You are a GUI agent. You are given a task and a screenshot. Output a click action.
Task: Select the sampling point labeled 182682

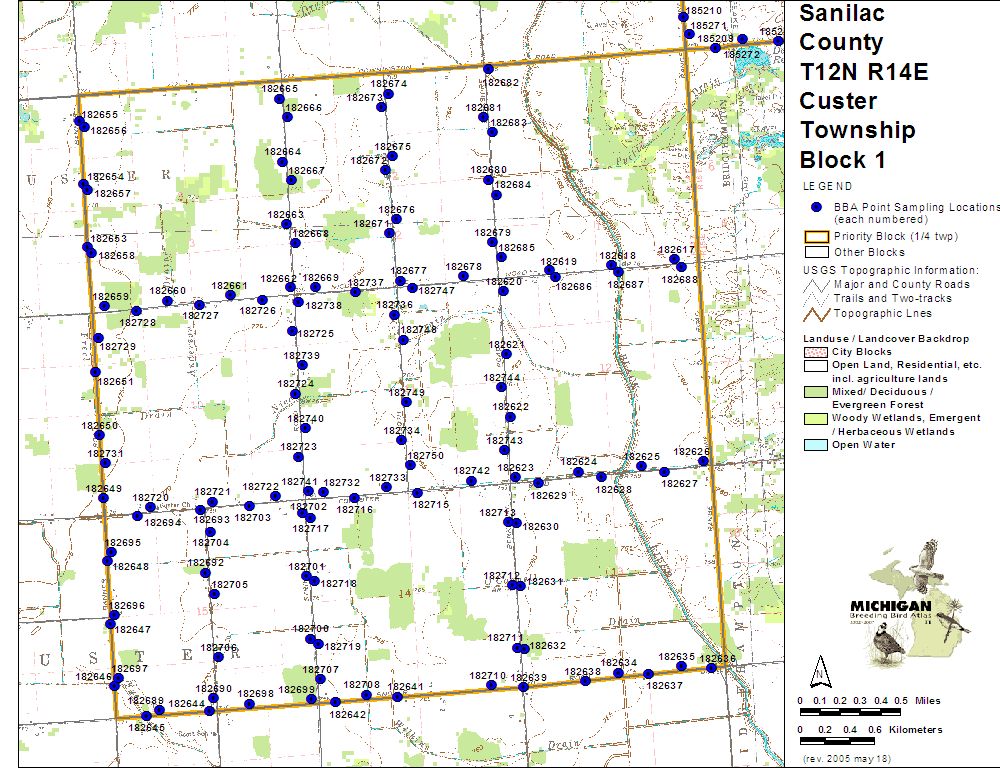[488, 69]
